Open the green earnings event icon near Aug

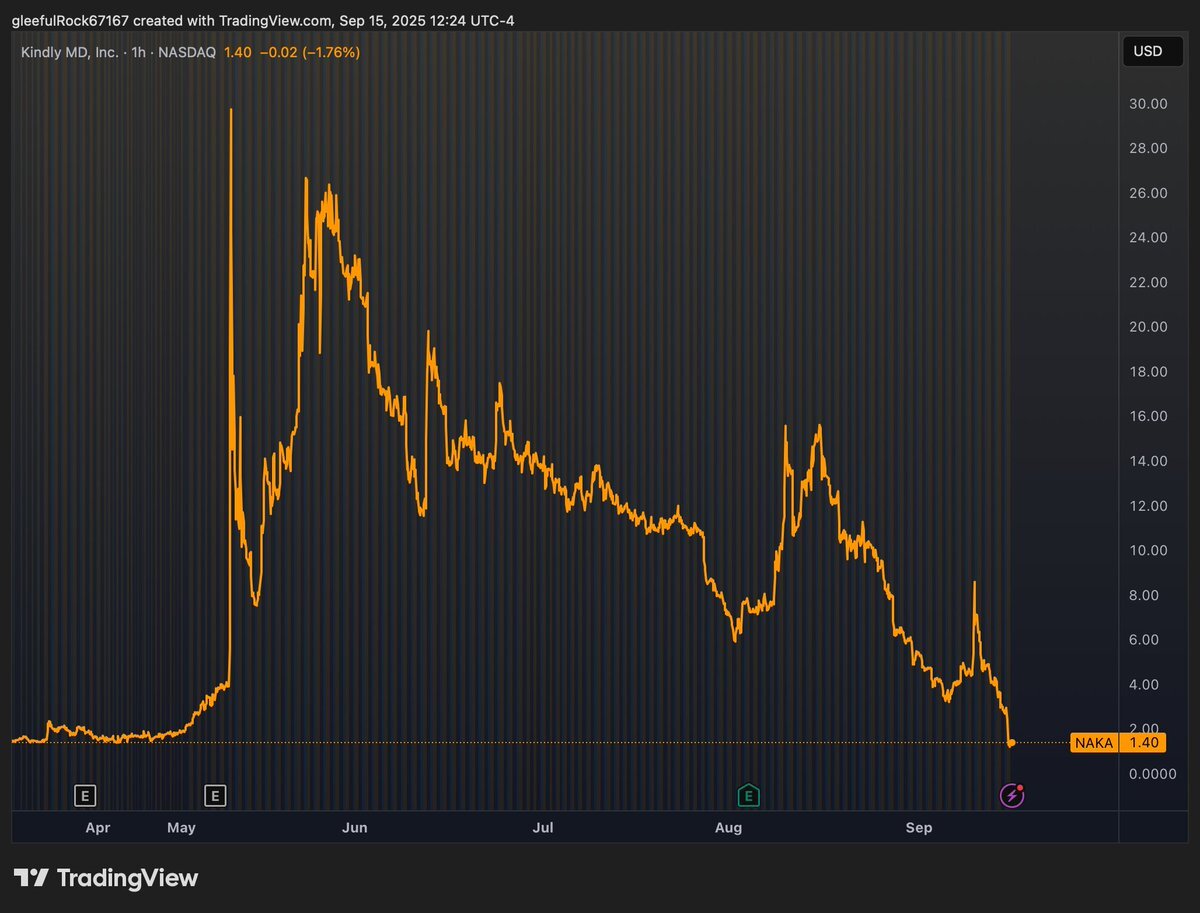747,795
